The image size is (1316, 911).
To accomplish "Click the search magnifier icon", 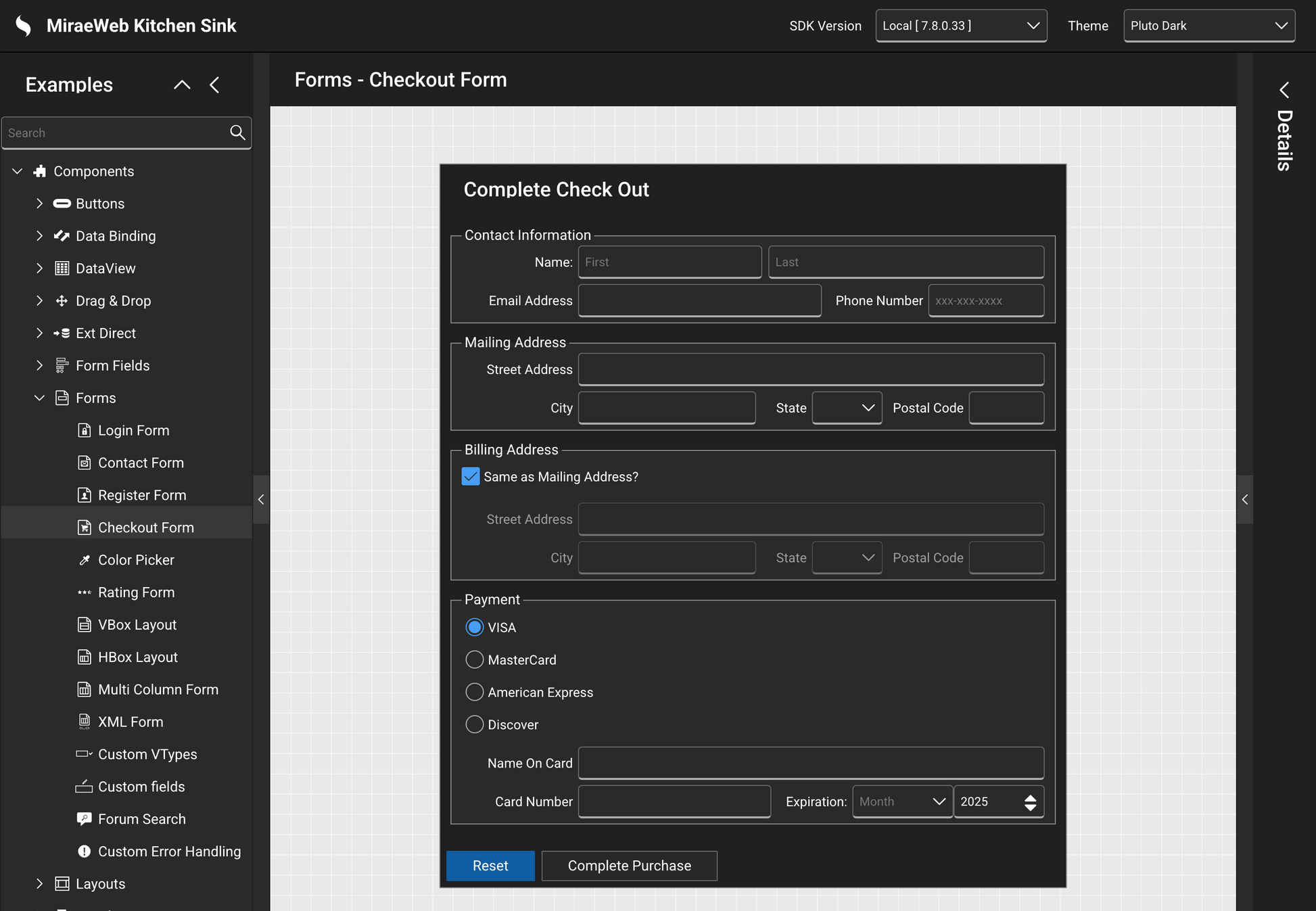I will click(x=237, y=133).
